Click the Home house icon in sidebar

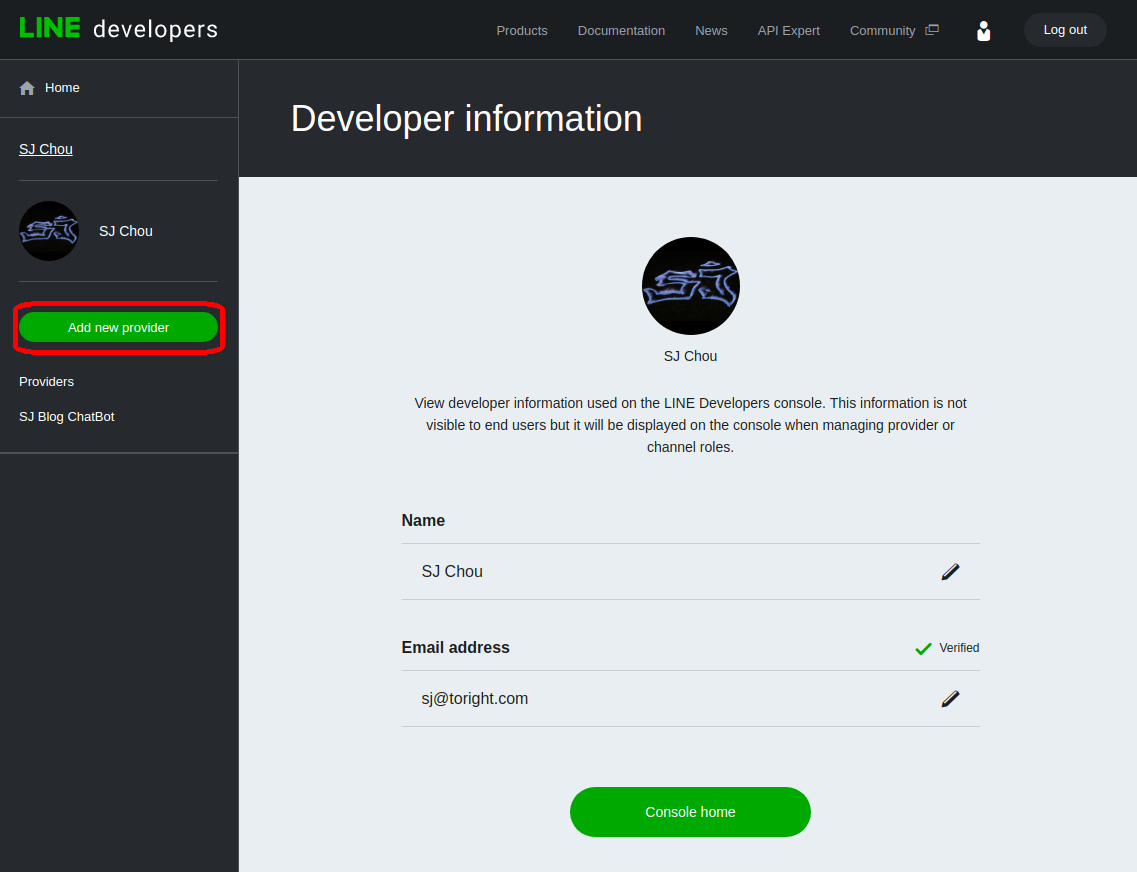27,88
